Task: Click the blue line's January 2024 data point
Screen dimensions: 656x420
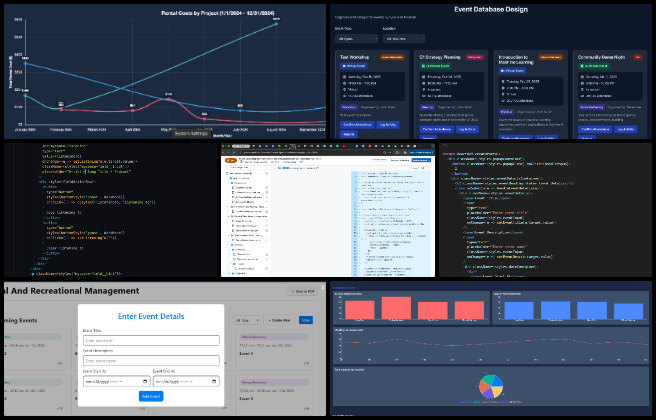Action: click(x=26, y=63)
